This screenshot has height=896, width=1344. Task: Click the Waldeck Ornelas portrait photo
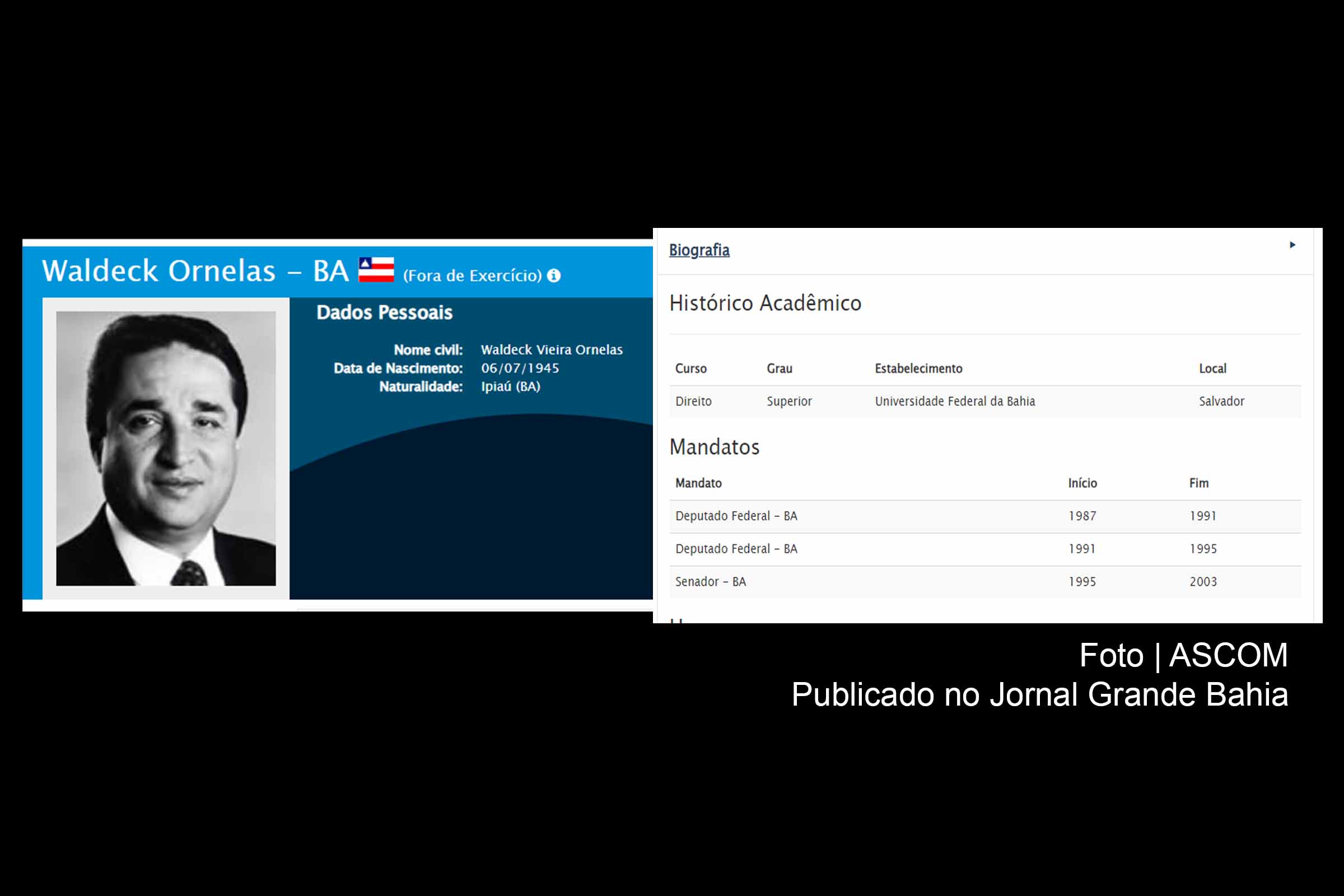coord(166,448)
